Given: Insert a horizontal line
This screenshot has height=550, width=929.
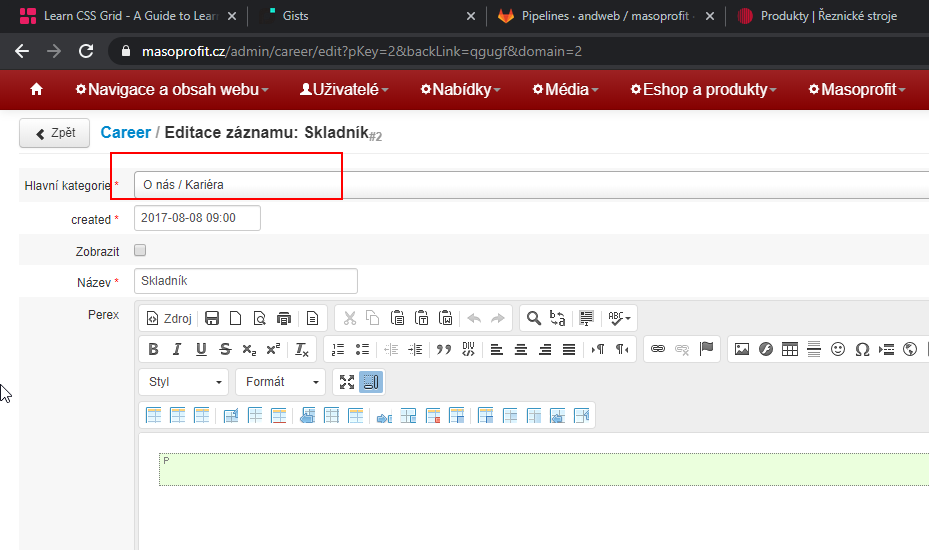Looking at the screenshot, I should 814,349.
